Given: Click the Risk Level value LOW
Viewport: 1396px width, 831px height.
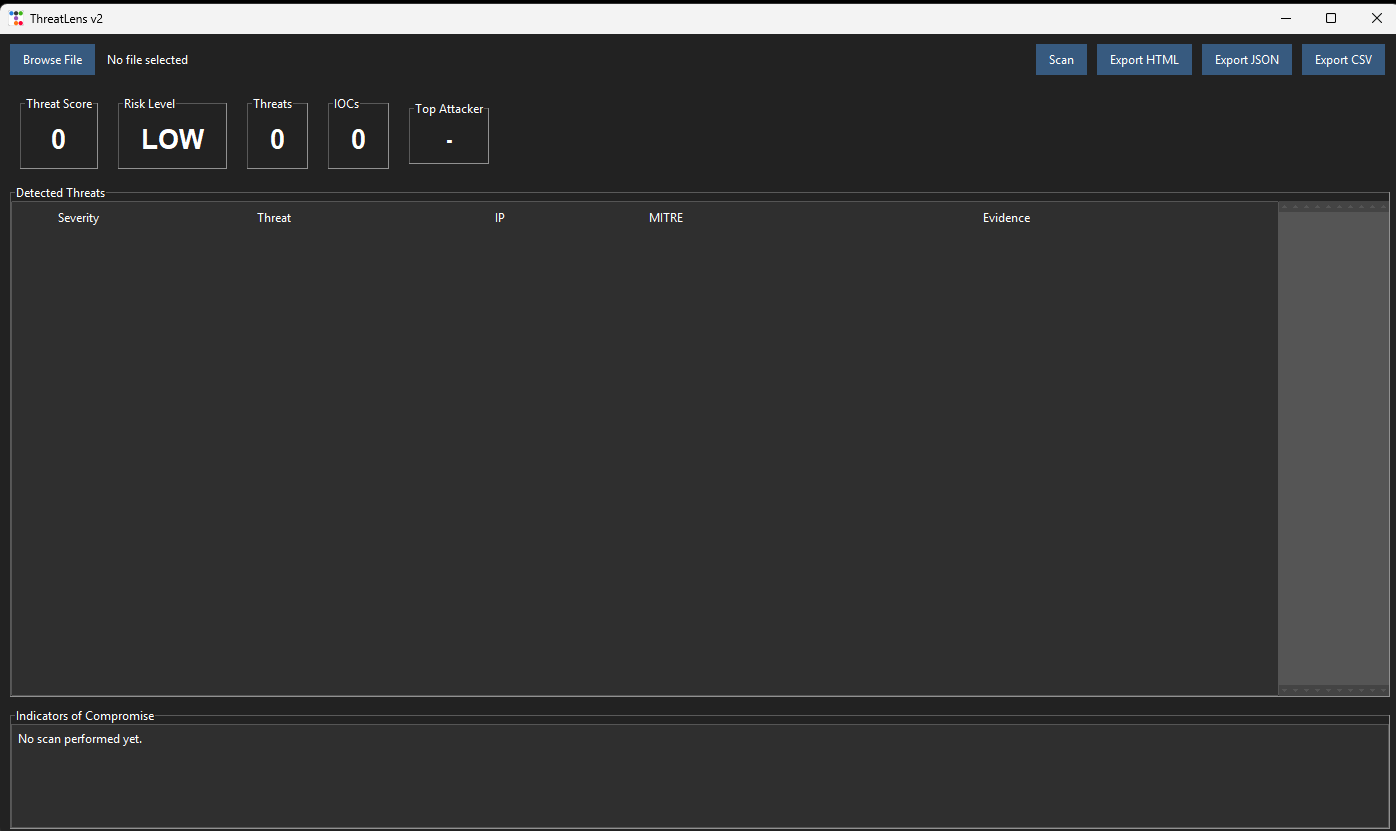Looking at the screenshot, I should (173, 139).
